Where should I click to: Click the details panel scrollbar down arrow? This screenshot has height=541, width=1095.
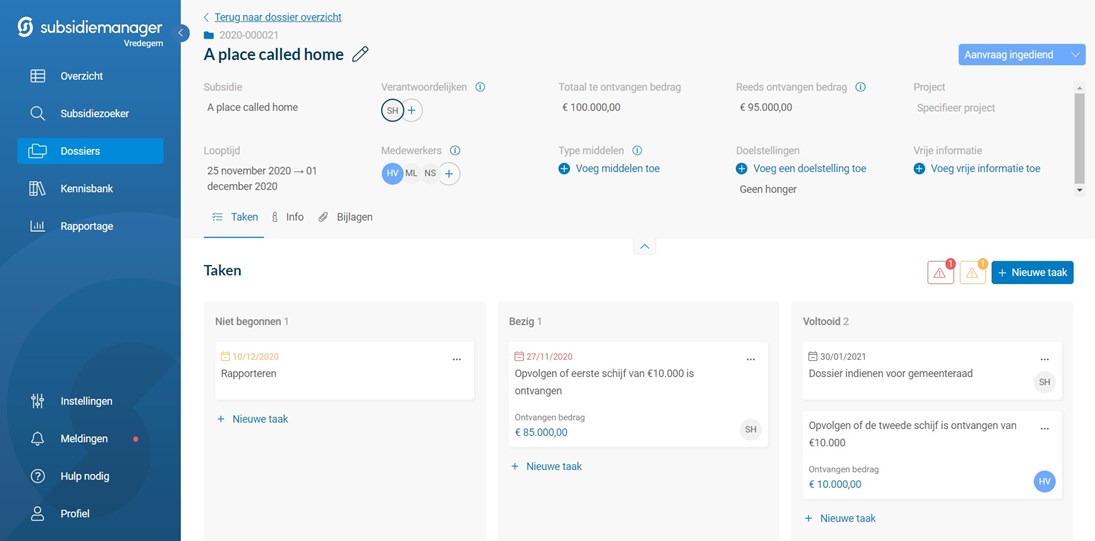point(1079,189)
